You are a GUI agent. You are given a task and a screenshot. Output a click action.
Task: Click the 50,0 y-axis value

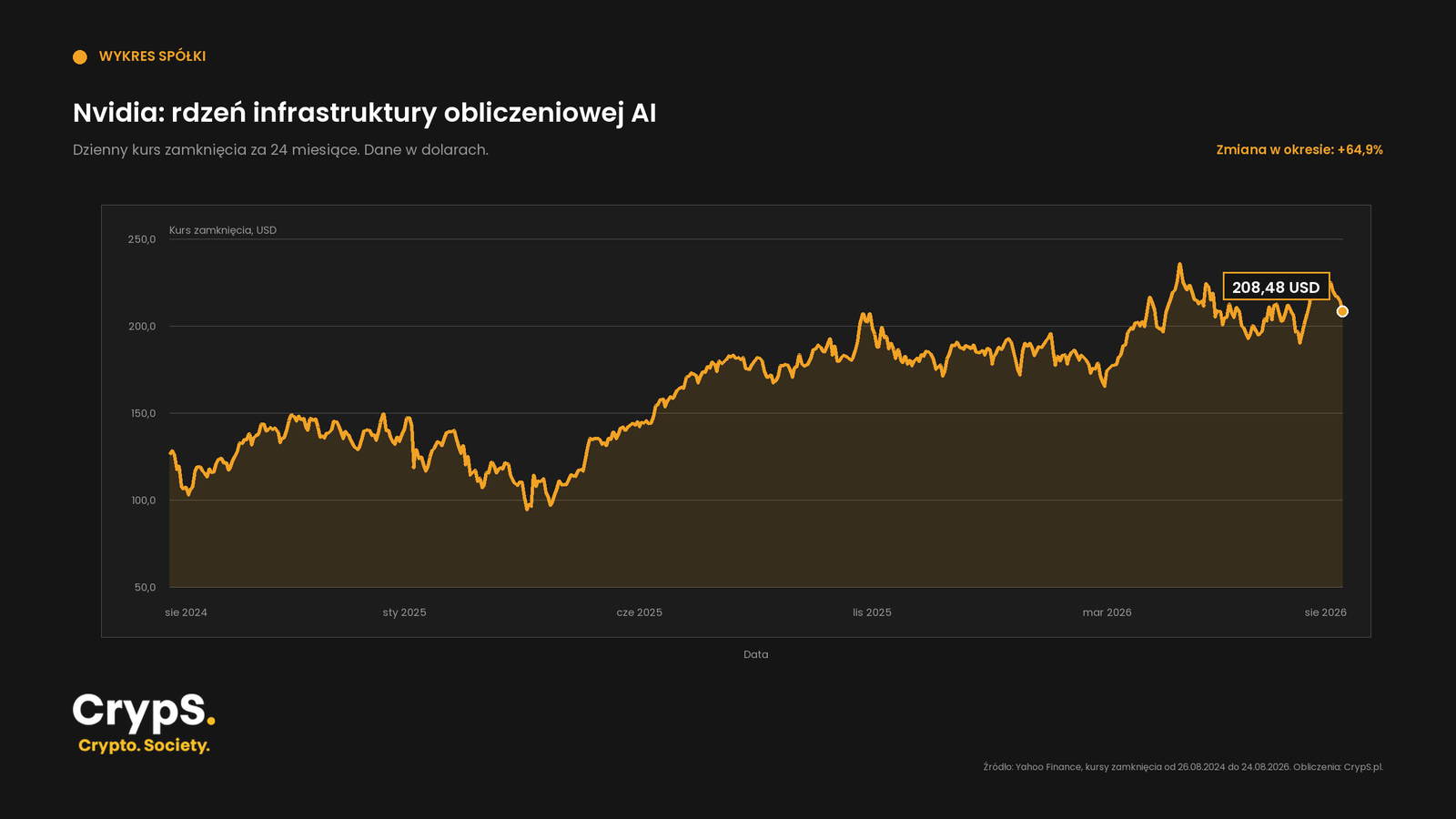(x=145, y=588)
